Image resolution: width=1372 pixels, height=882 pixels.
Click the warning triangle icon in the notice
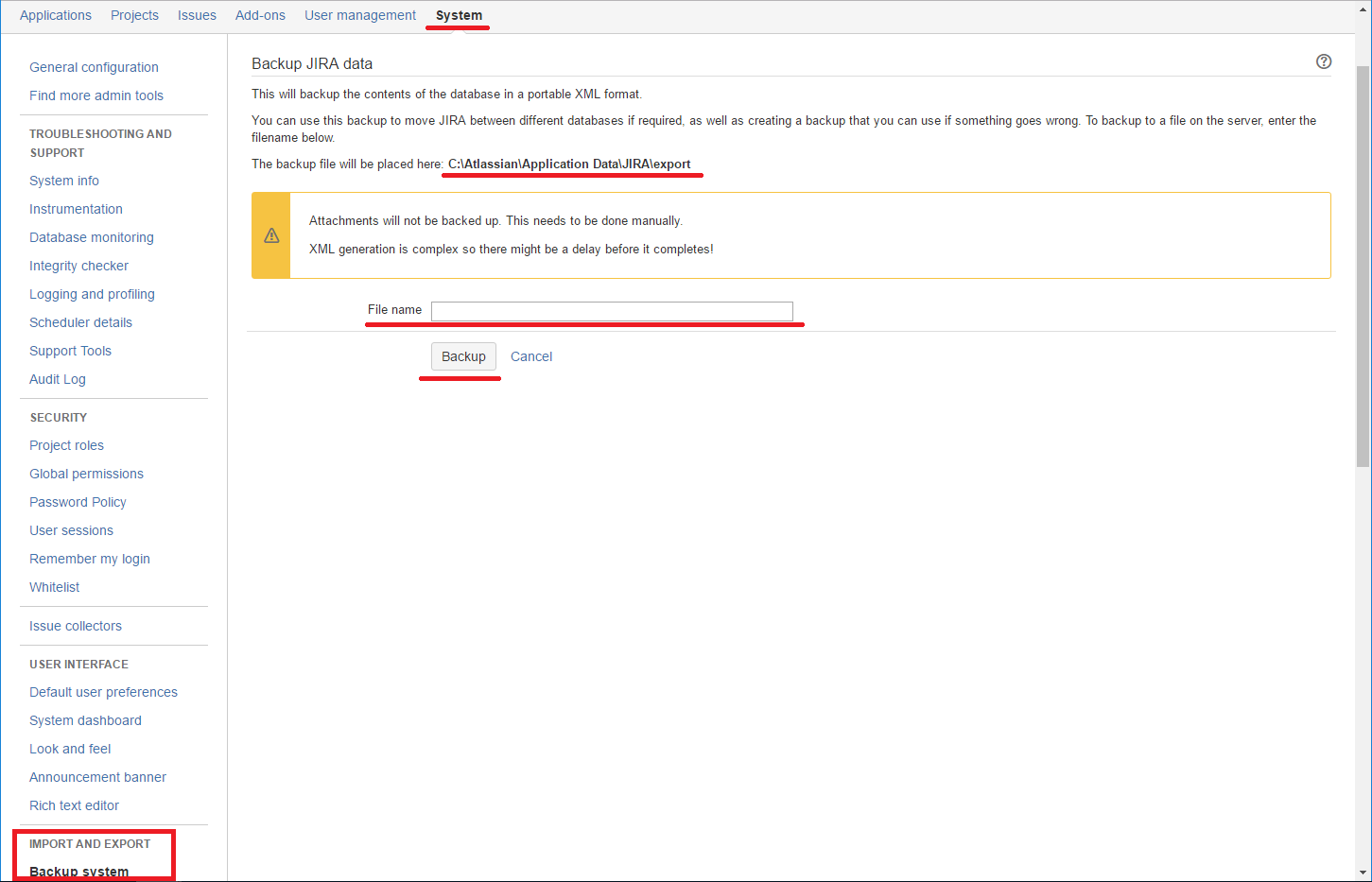click(271, 235)
